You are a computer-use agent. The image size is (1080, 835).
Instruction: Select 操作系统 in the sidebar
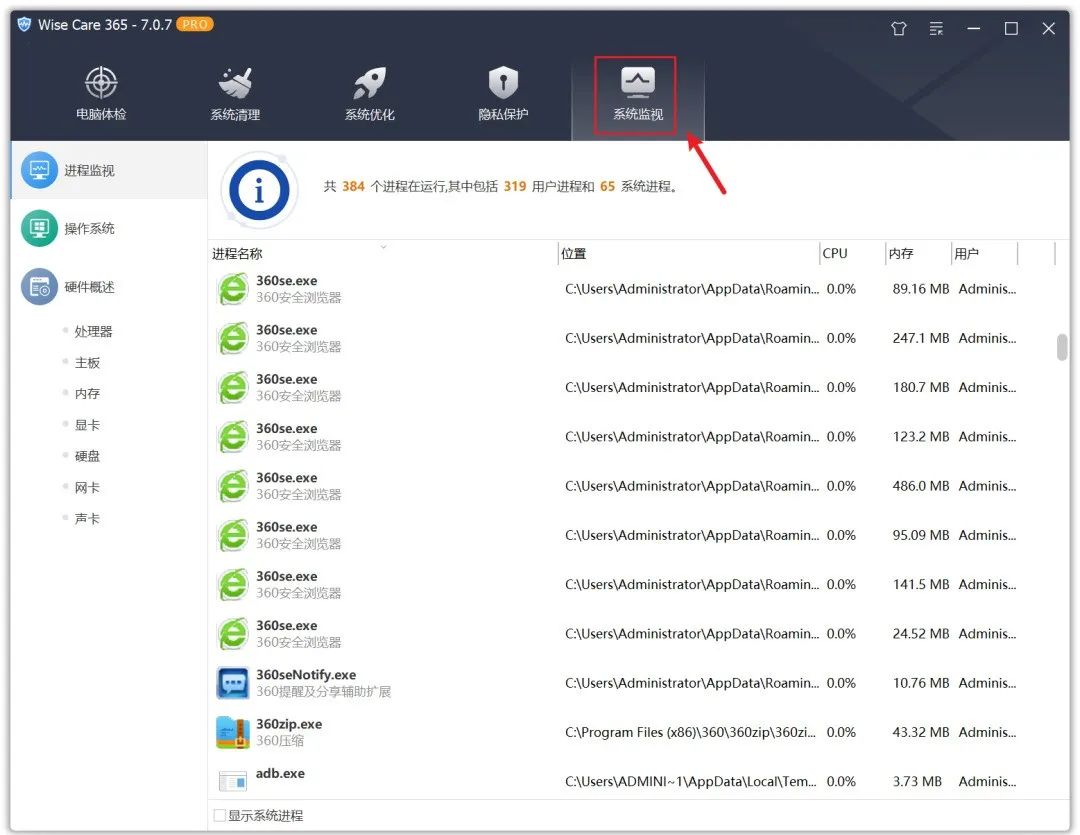coord(109,228)
